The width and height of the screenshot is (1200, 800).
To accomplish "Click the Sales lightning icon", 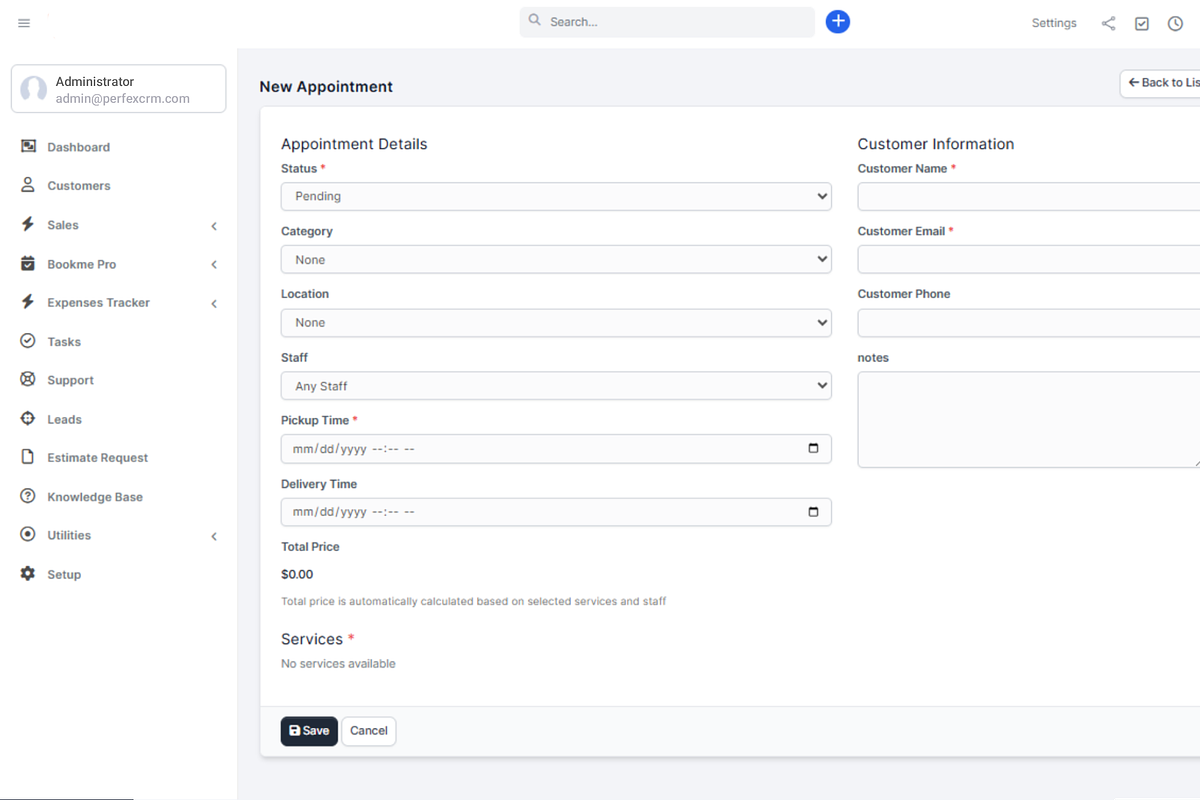I will pyautogui.click(x=28, y=224).
